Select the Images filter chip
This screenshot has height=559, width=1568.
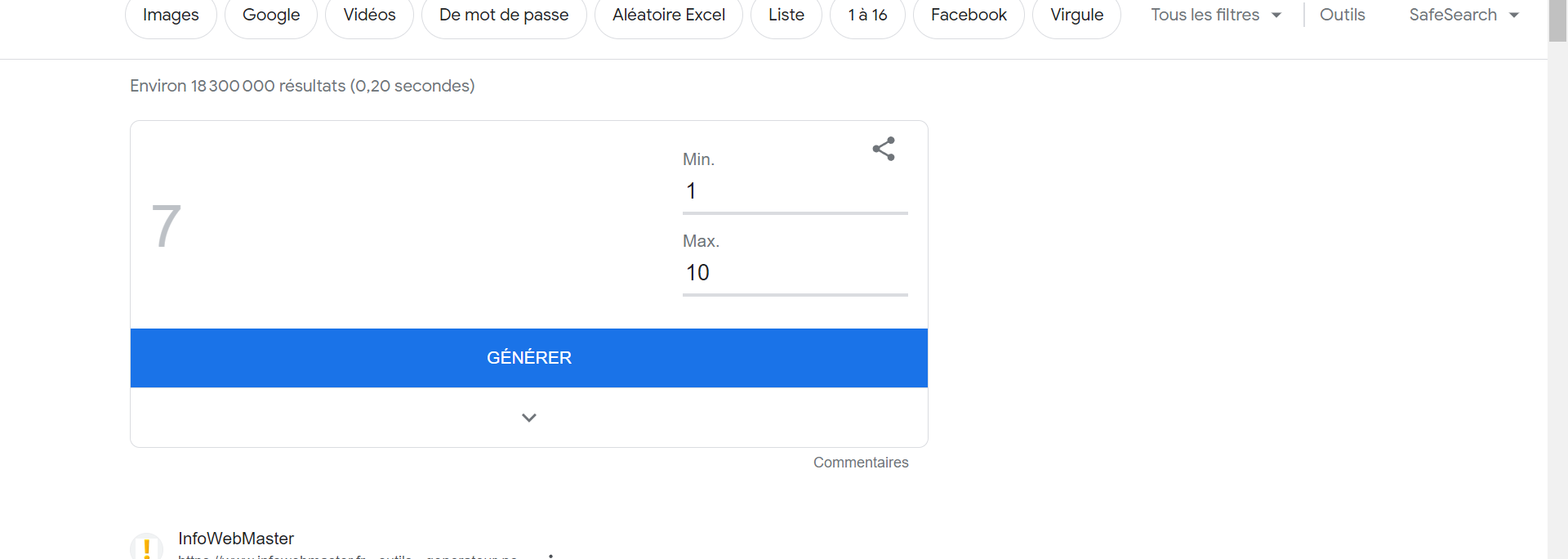[171, 15]
